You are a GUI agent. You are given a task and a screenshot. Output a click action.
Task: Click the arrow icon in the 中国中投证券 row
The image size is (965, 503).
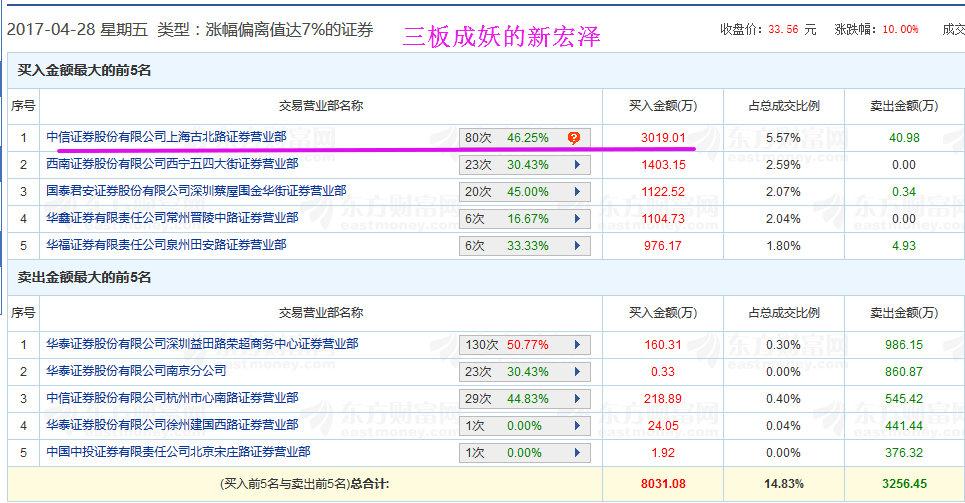click(x=577, y=453)
